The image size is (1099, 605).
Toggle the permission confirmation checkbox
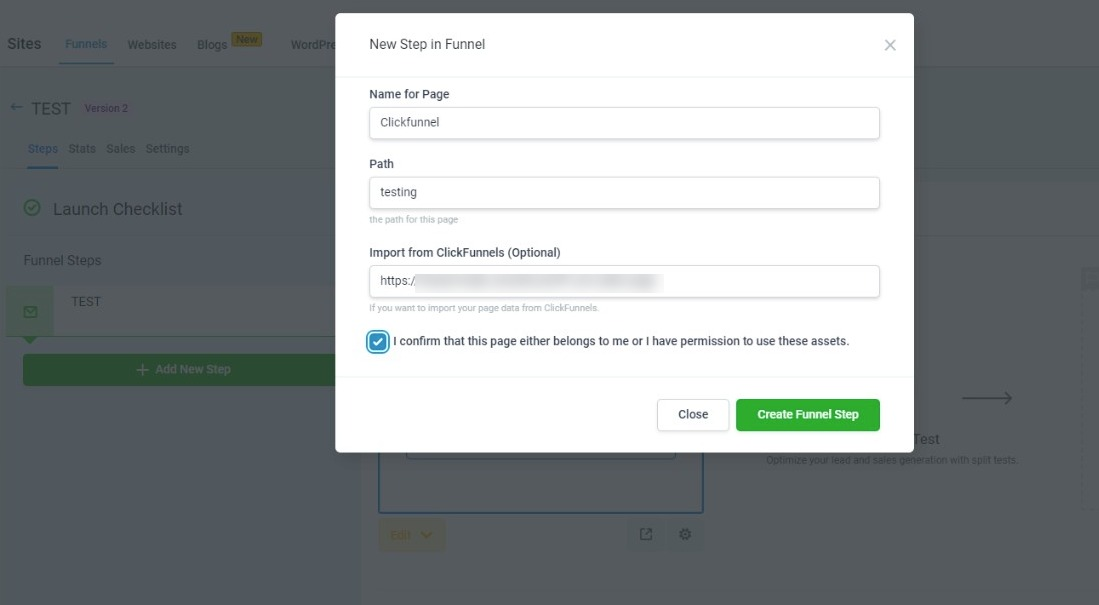point(378,342)
